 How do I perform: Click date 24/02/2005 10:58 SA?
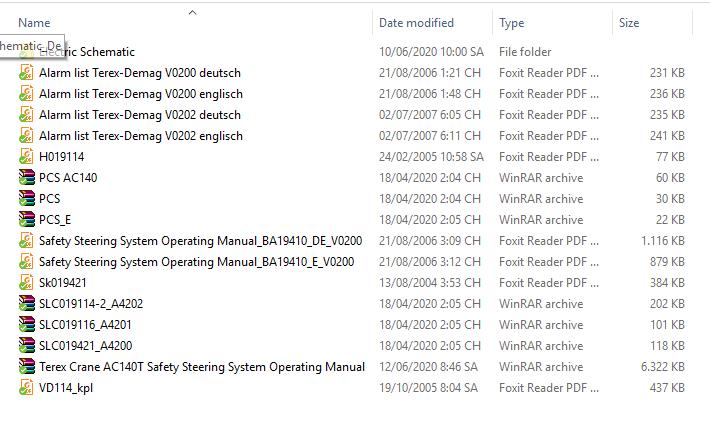tap(431, 157)
